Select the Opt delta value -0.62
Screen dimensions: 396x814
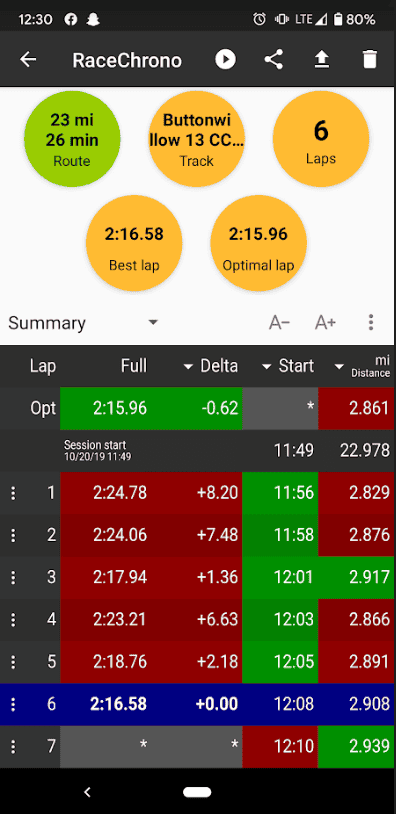[x=220, y=408]
